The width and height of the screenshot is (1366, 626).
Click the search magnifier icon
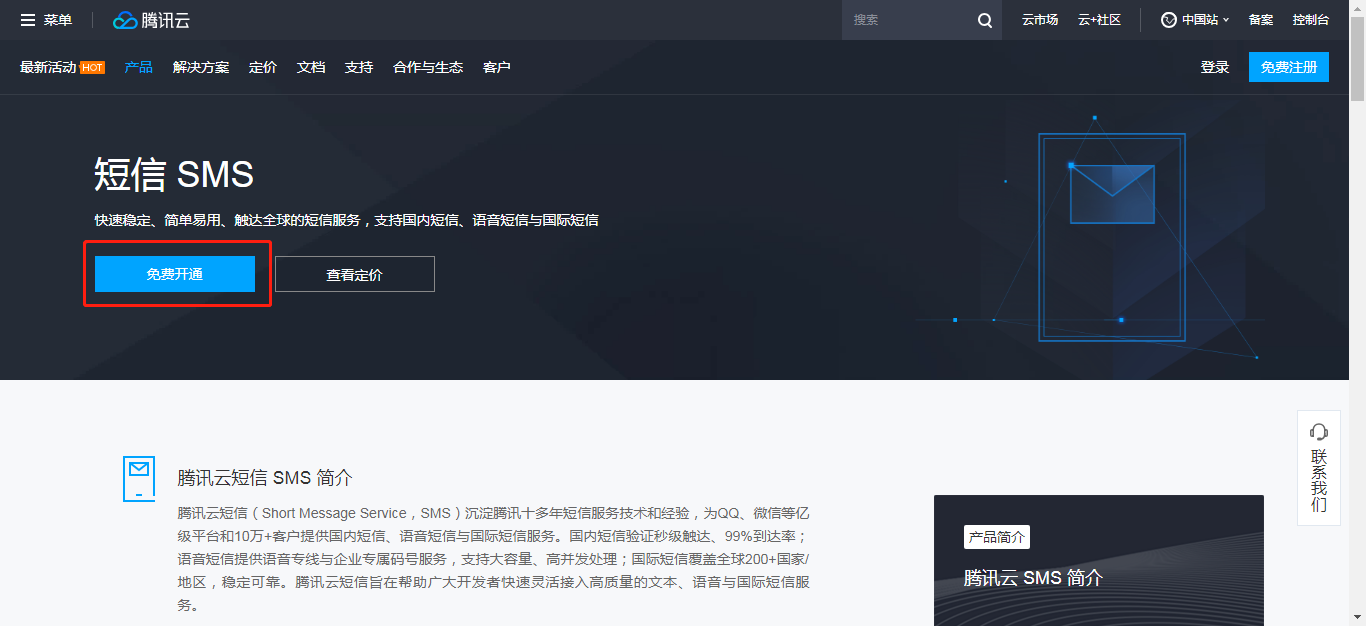(985, 20)
